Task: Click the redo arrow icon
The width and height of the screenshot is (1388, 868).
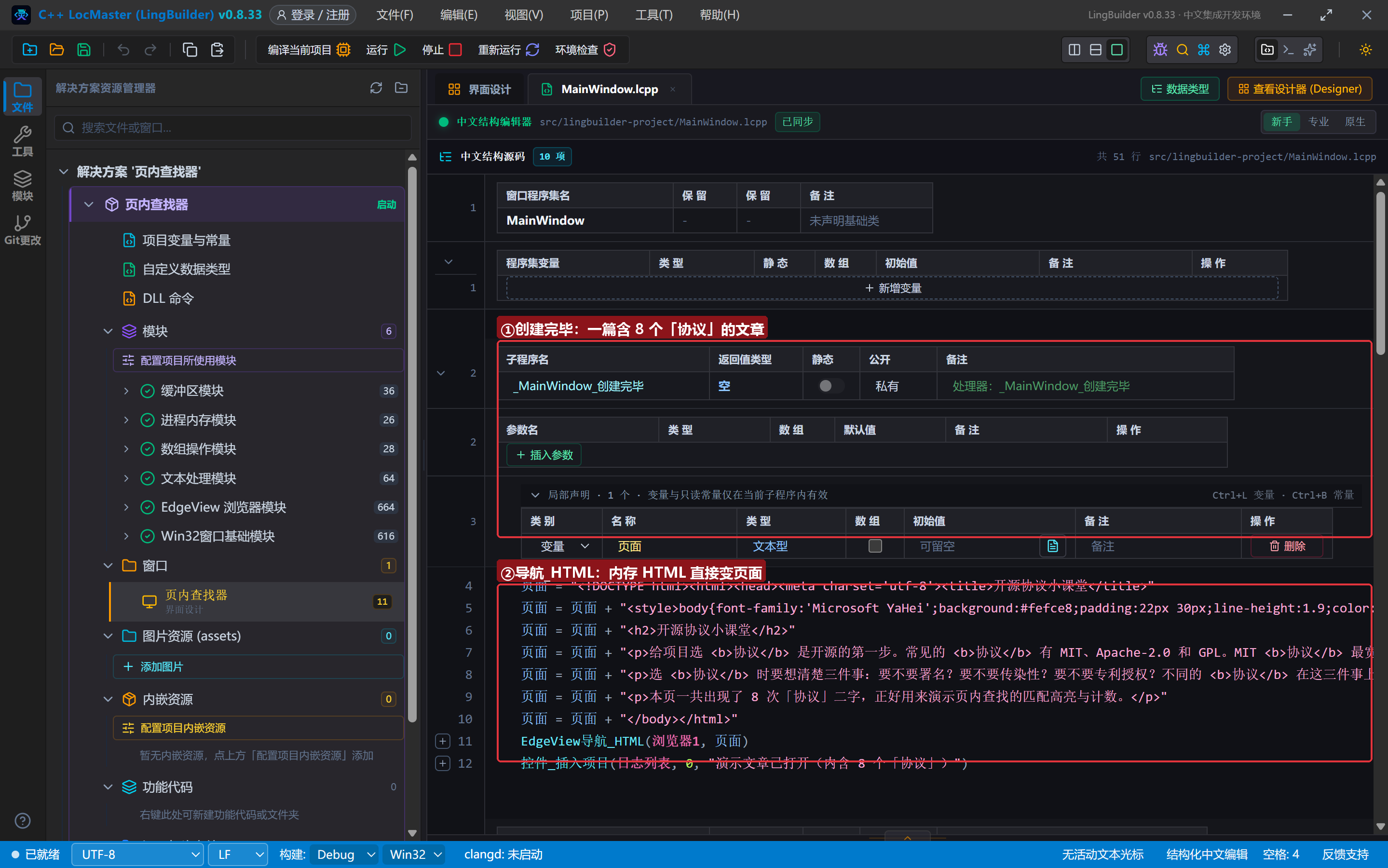Action: pyautogui.click(x=150, y=50)
